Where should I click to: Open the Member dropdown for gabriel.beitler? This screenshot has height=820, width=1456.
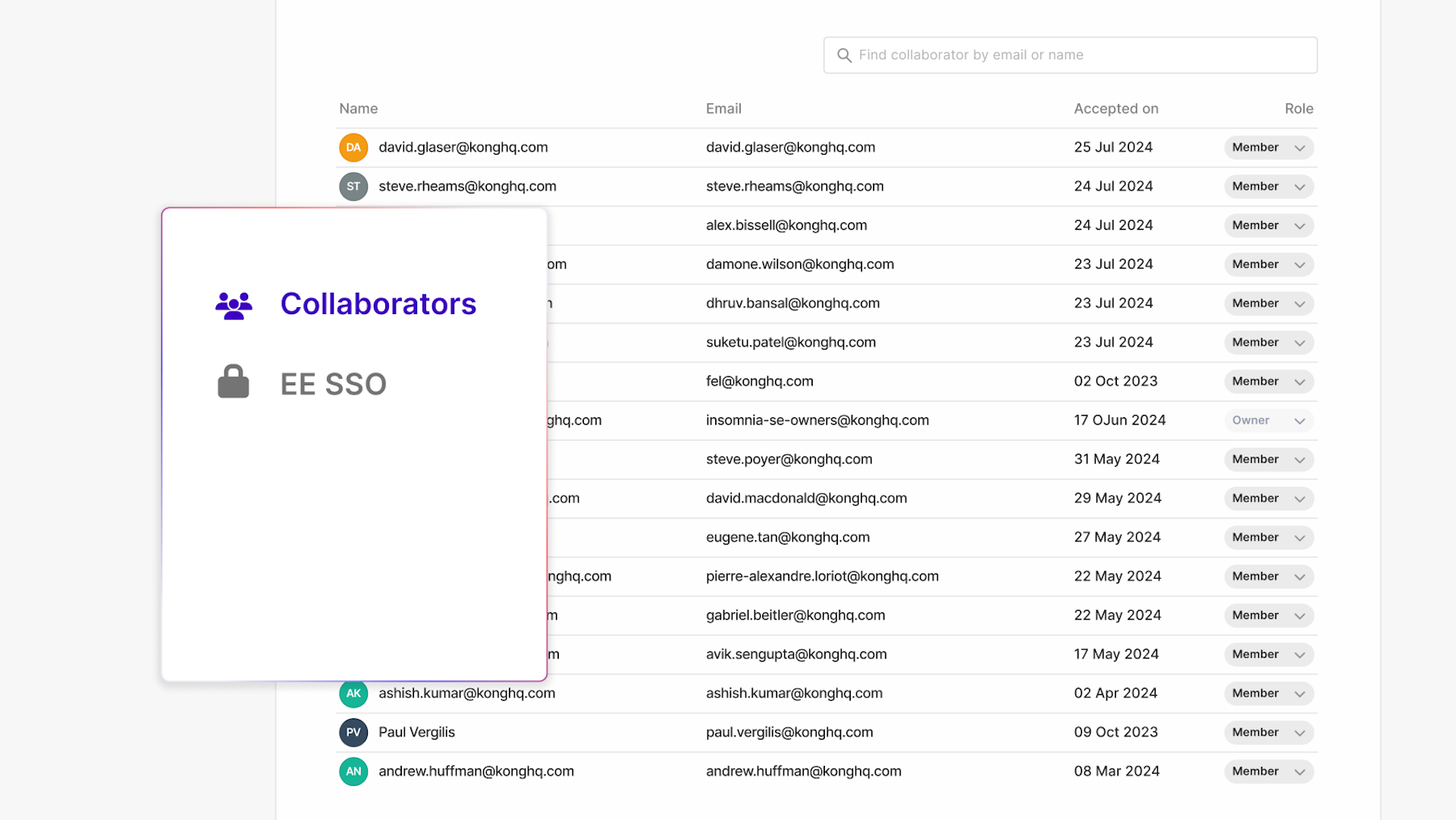coord(1268,615)
